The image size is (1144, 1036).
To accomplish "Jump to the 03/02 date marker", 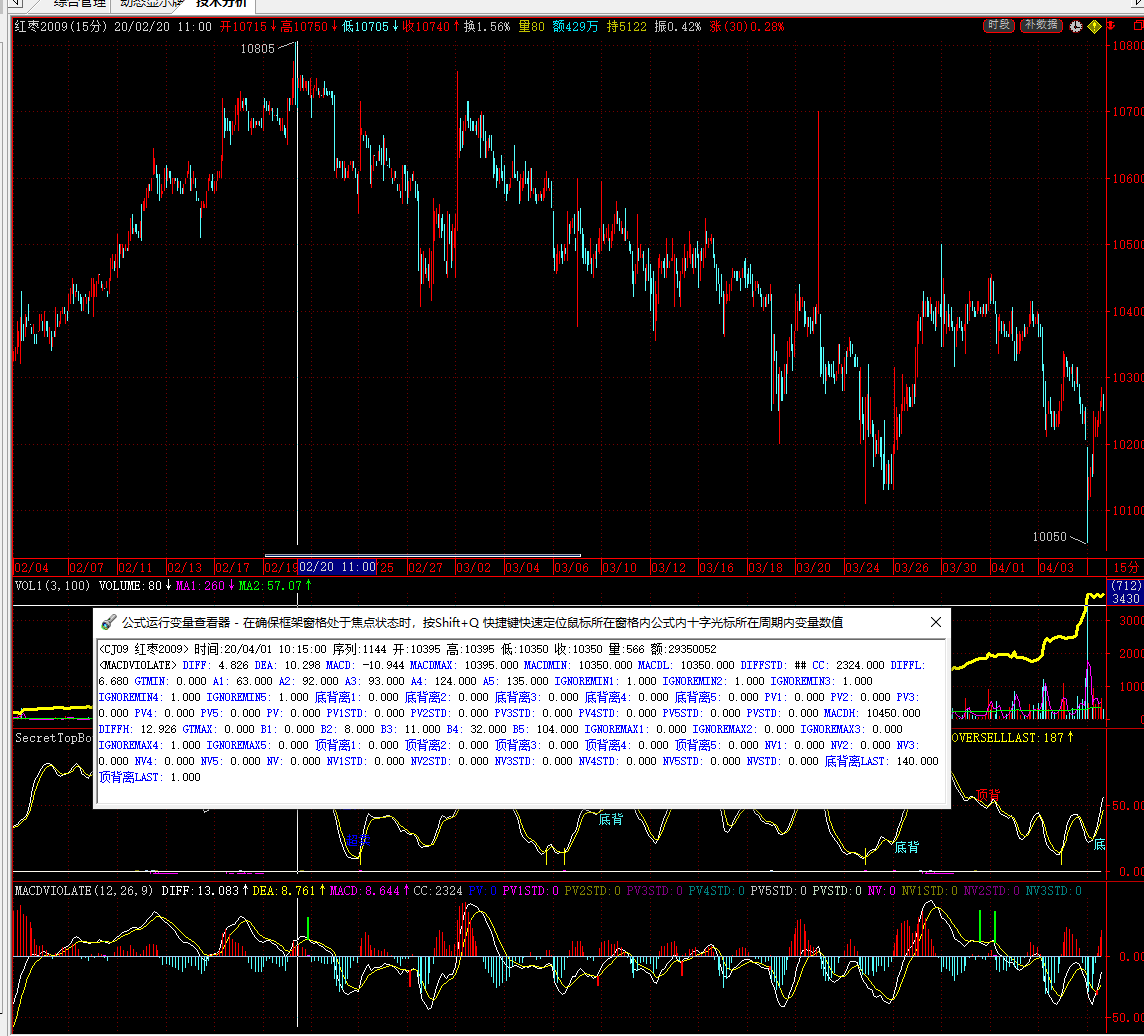I will 474,568.
